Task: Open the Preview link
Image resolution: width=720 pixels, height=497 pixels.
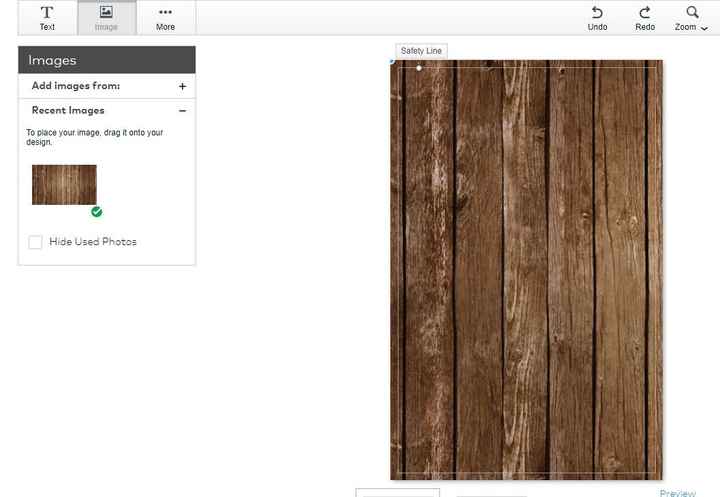Action: click(x=678, y=493)
